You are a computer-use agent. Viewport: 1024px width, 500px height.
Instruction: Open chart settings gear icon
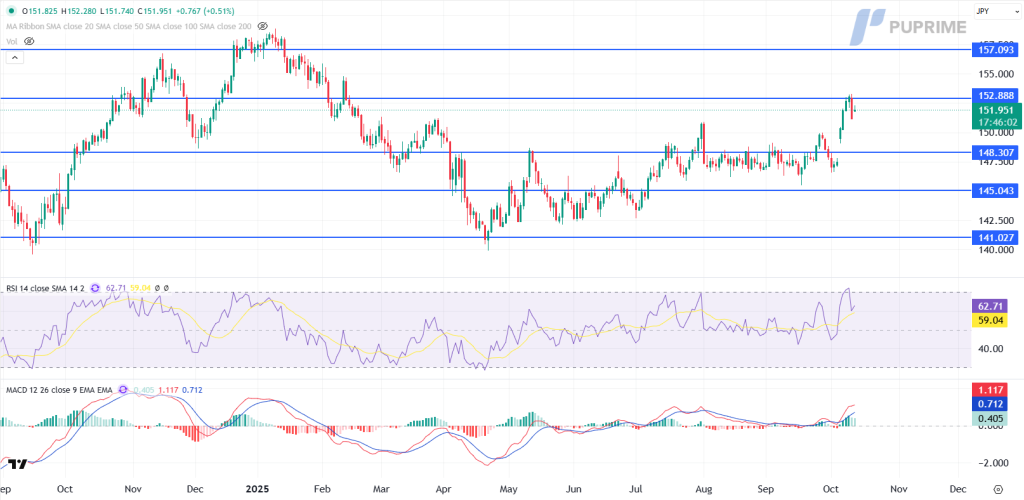pyautogui.click(x=997, y=490)
